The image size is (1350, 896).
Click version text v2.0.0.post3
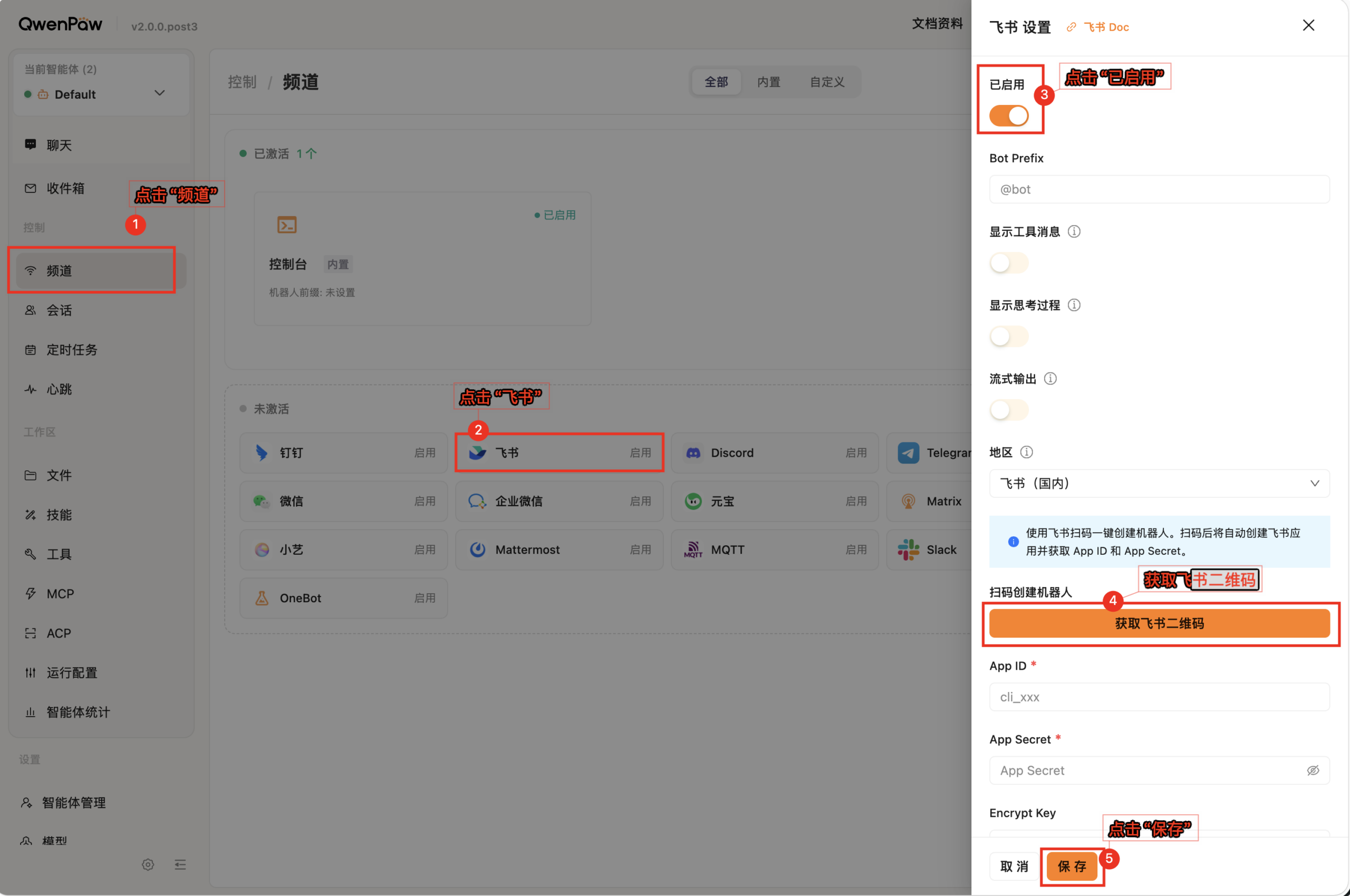(x=165, y=26)
